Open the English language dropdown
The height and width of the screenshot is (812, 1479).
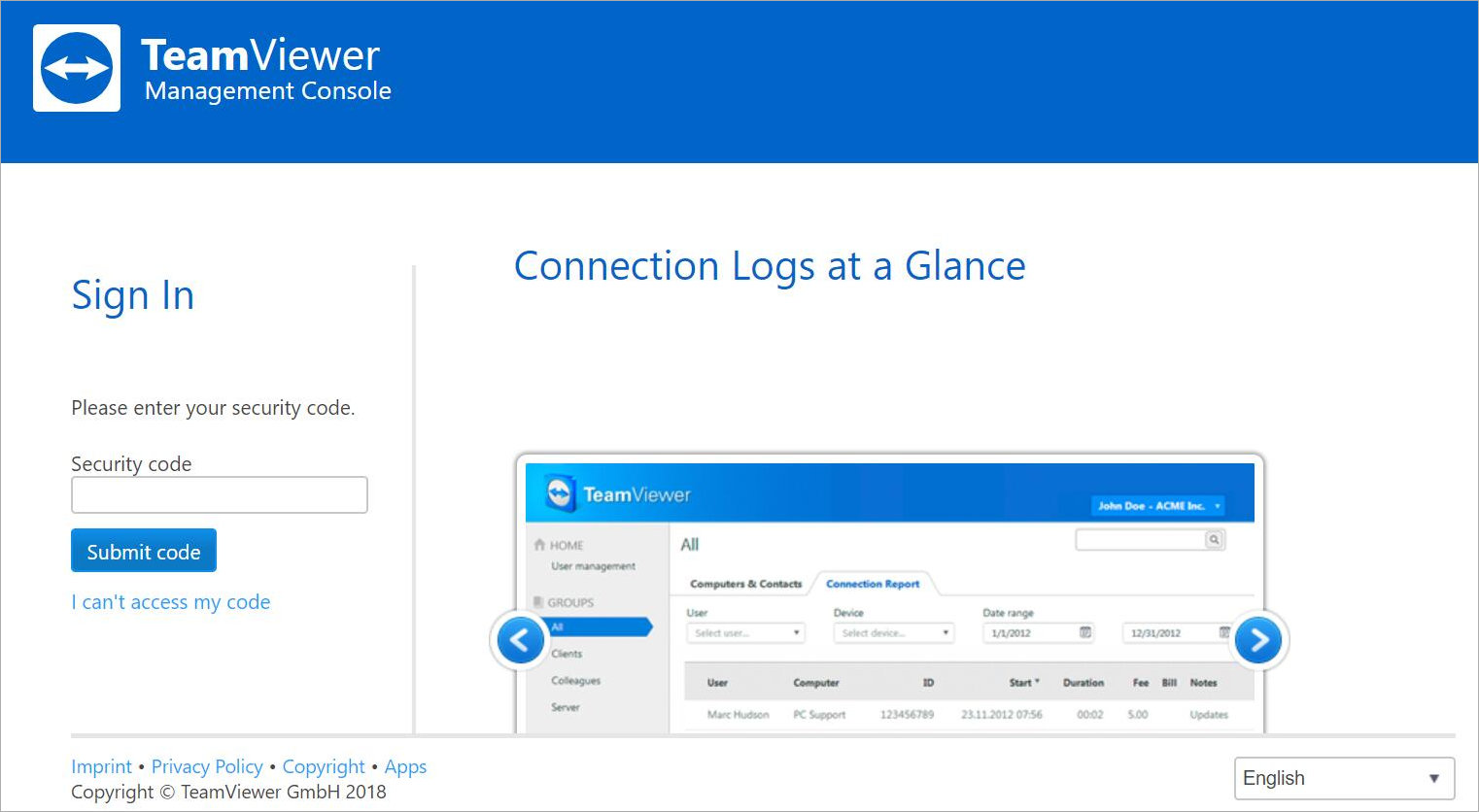click(x=1344, y=778)
